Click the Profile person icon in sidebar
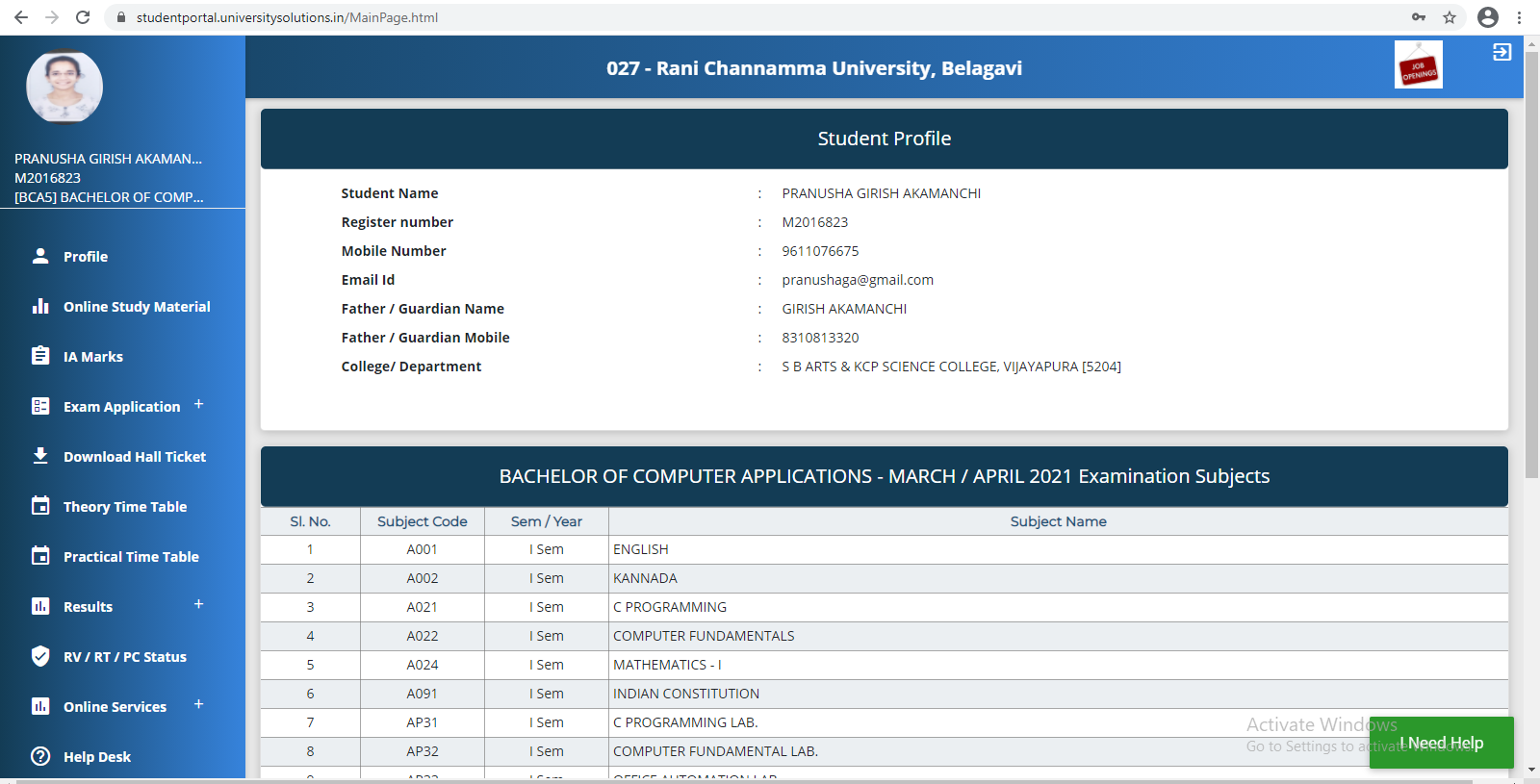Image resolution: width=1540 pixels, height=784 pixels. pos(40,256)
